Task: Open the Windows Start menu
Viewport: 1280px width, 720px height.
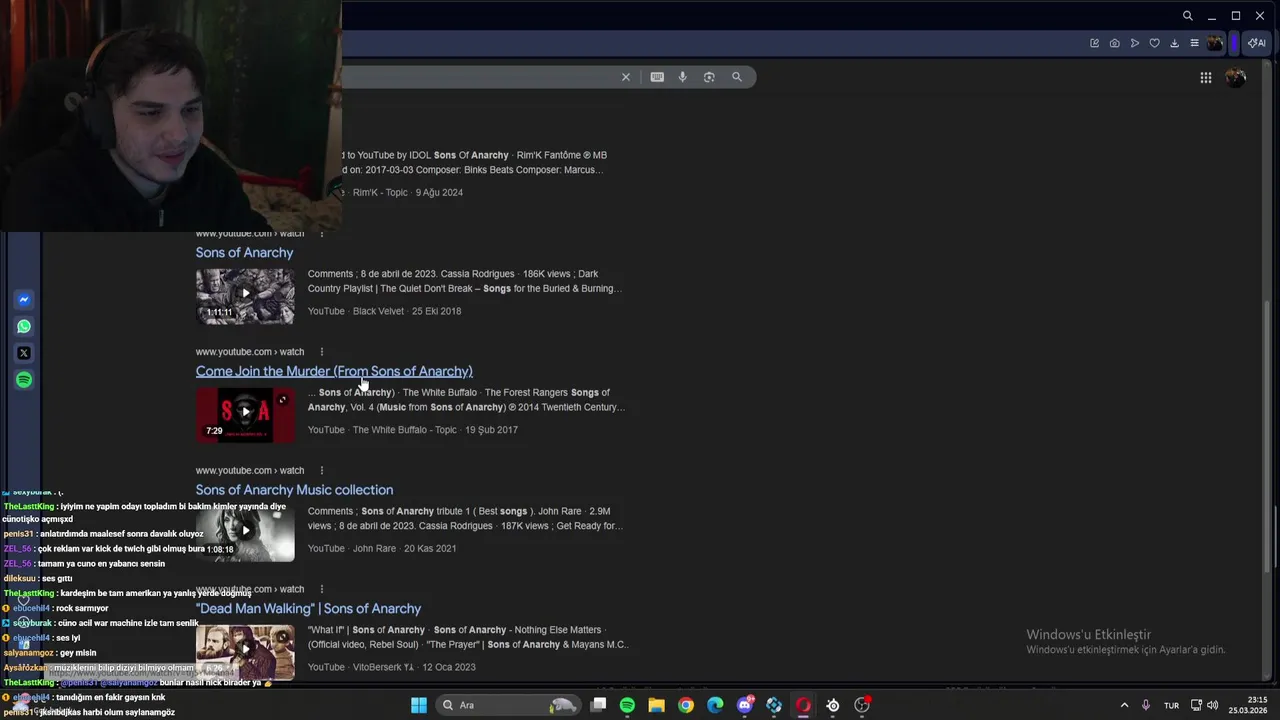Action: [x=419, y=705]
